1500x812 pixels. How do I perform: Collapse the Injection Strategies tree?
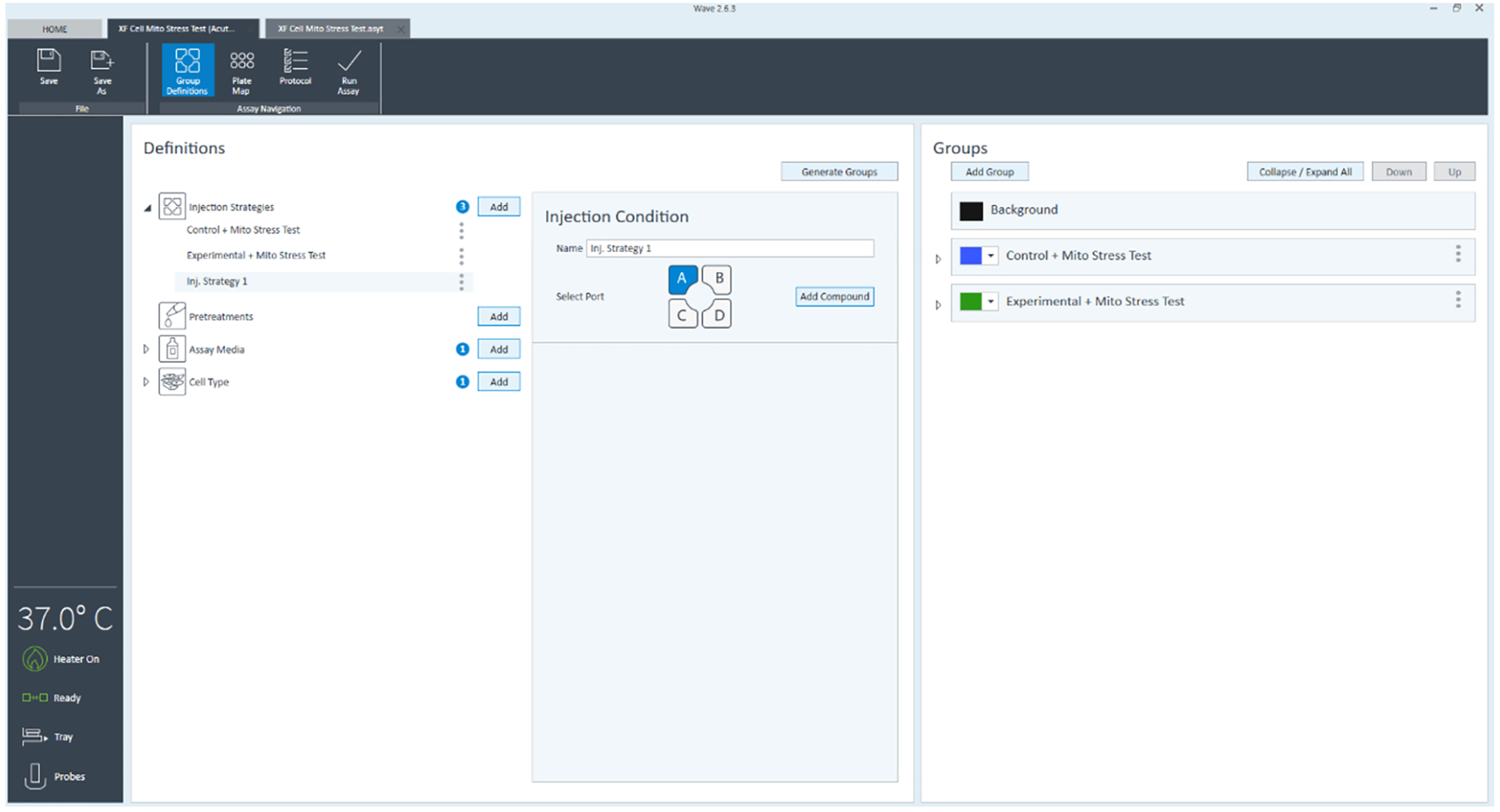point(148,208)
